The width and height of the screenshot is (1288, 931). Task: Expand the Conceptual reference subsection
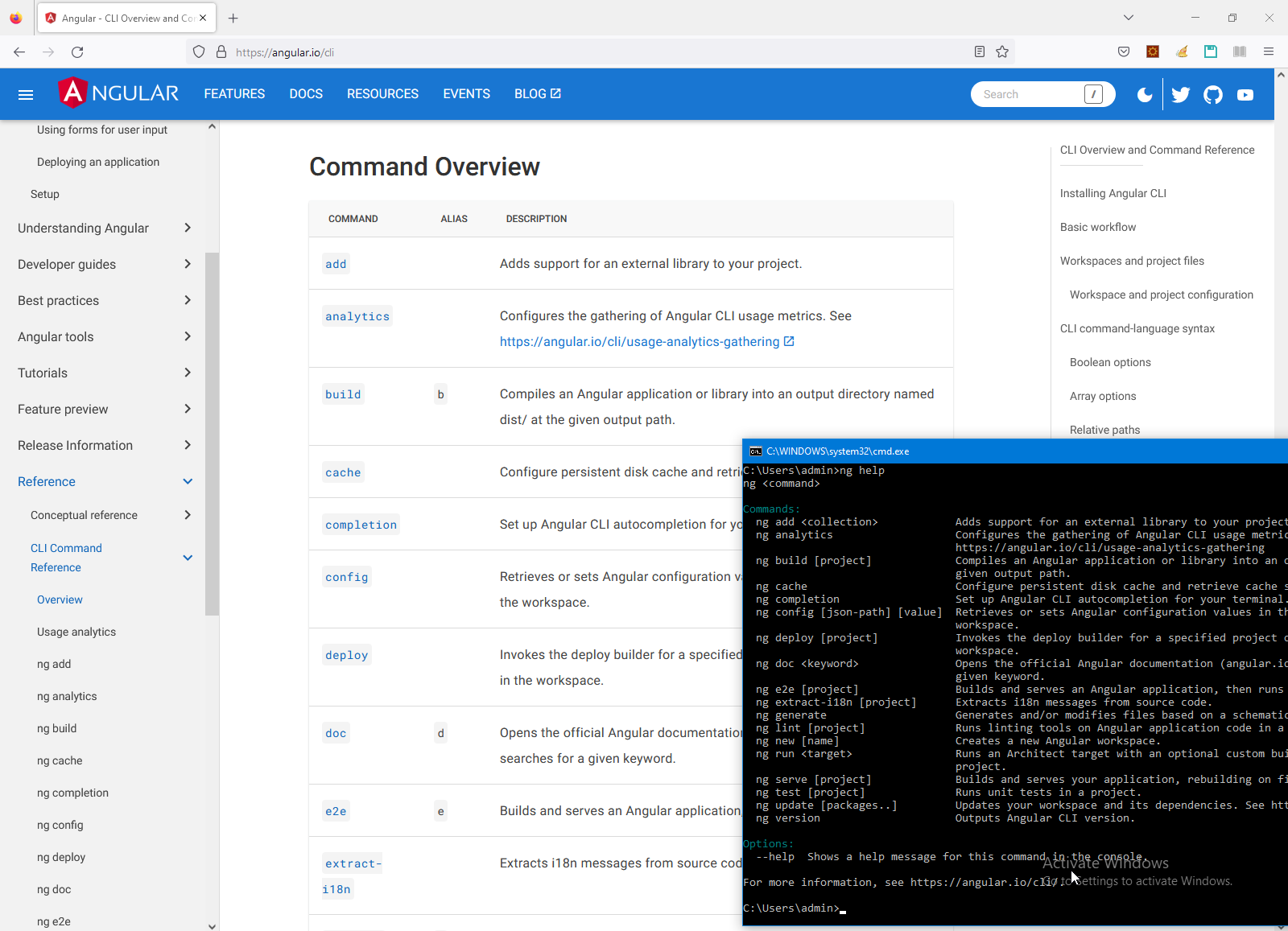coord(111,515)
